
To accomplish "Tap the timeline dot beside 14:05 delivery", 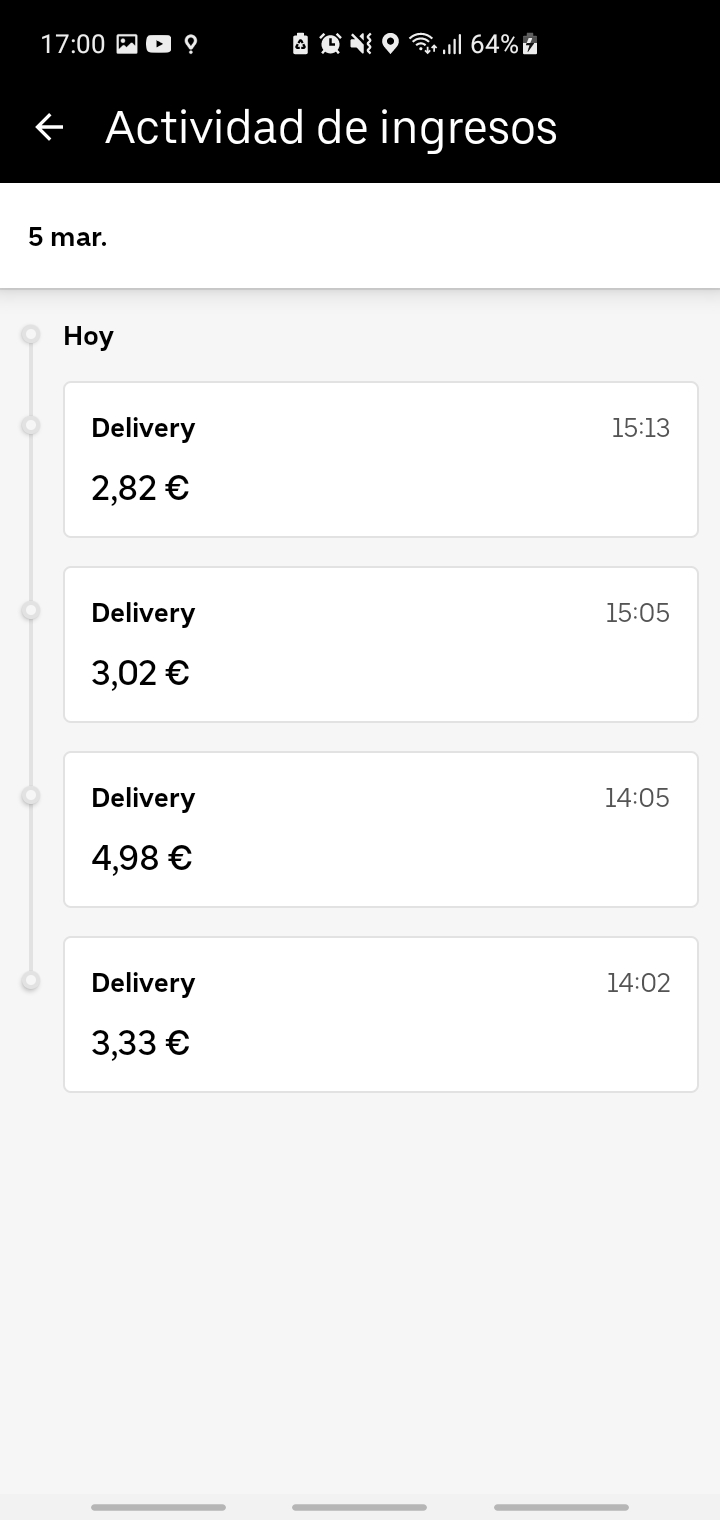I will coord(31,796).
